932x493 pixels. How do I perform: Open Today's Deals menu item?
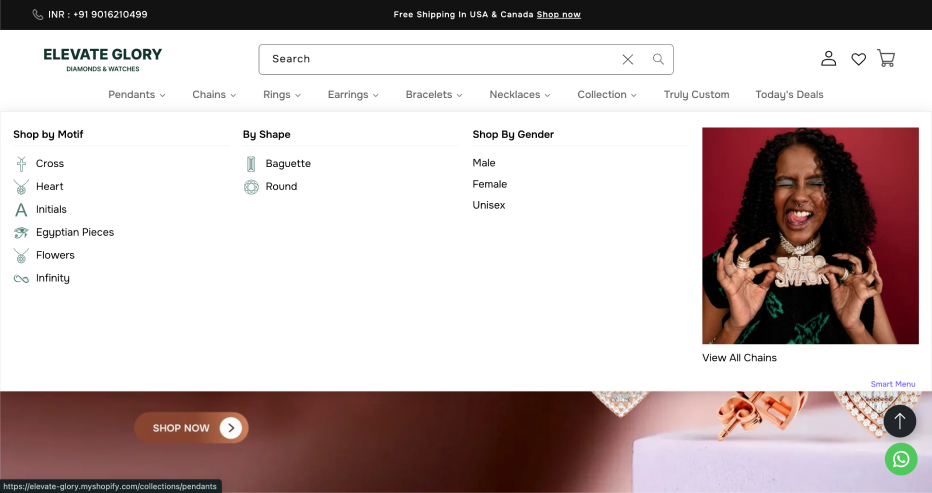789,95
